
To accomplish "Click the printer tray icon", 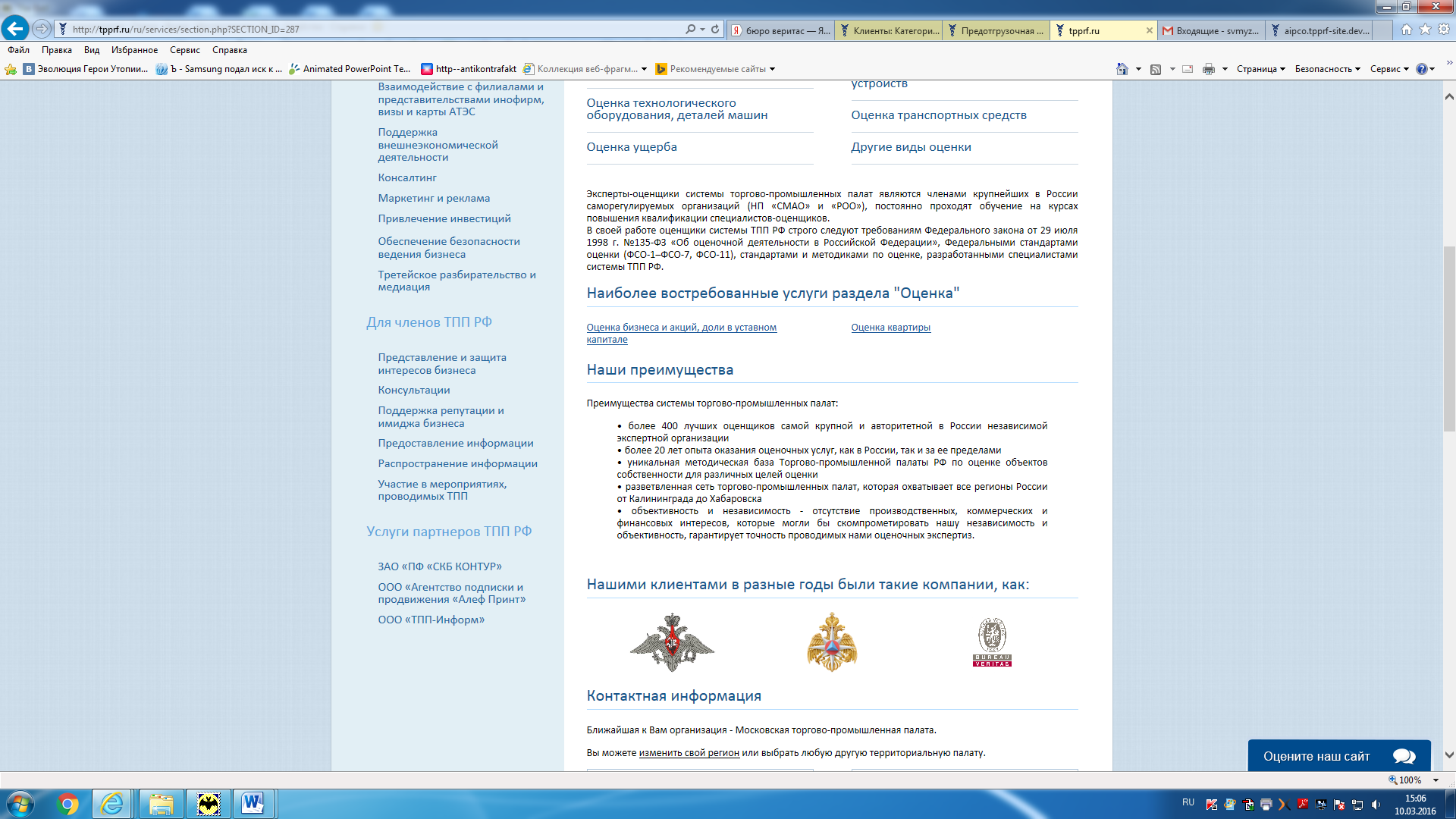I will coord(1266,805).
